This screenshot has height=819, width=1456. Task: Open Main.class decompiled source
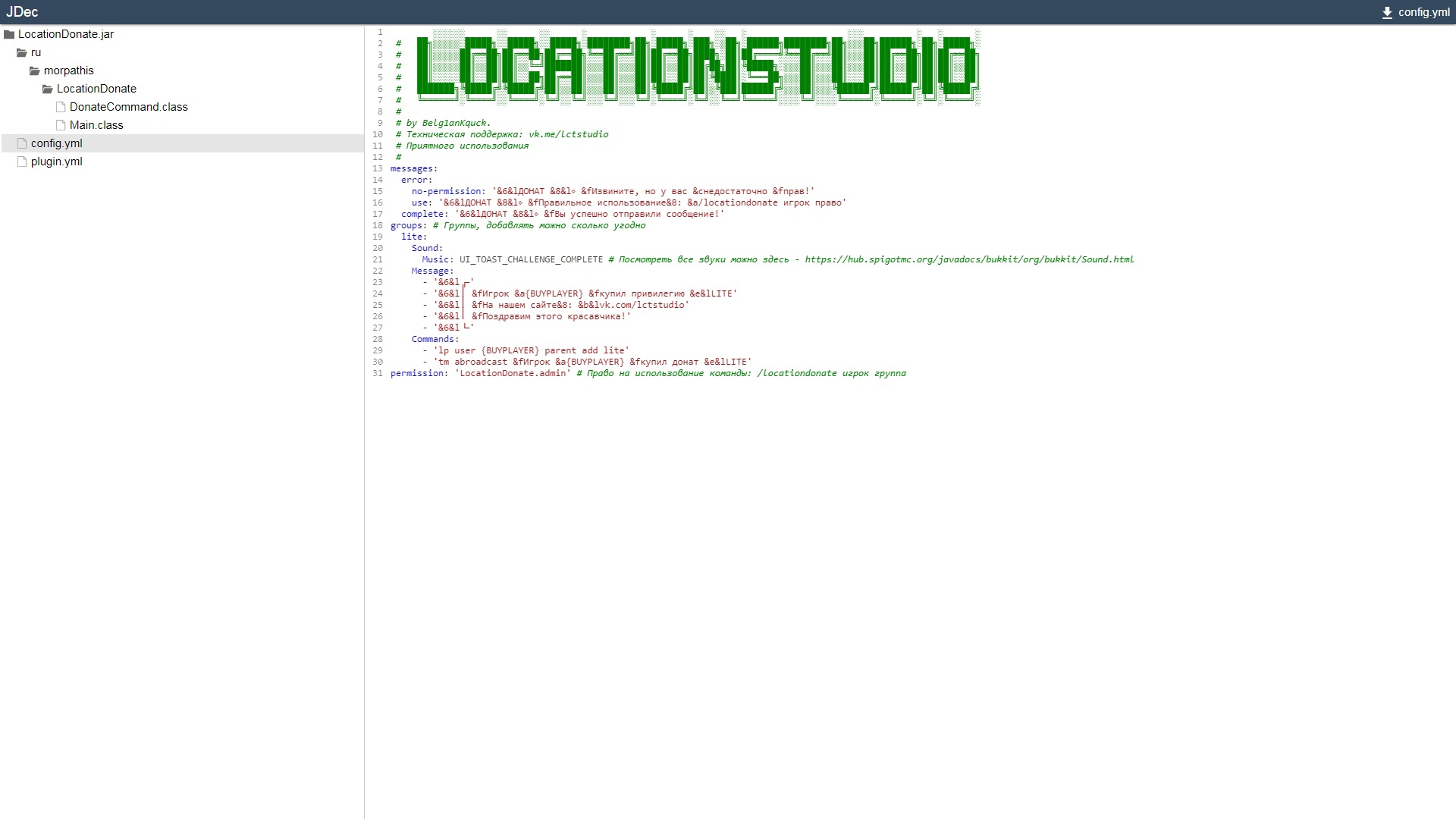[96, 125]
